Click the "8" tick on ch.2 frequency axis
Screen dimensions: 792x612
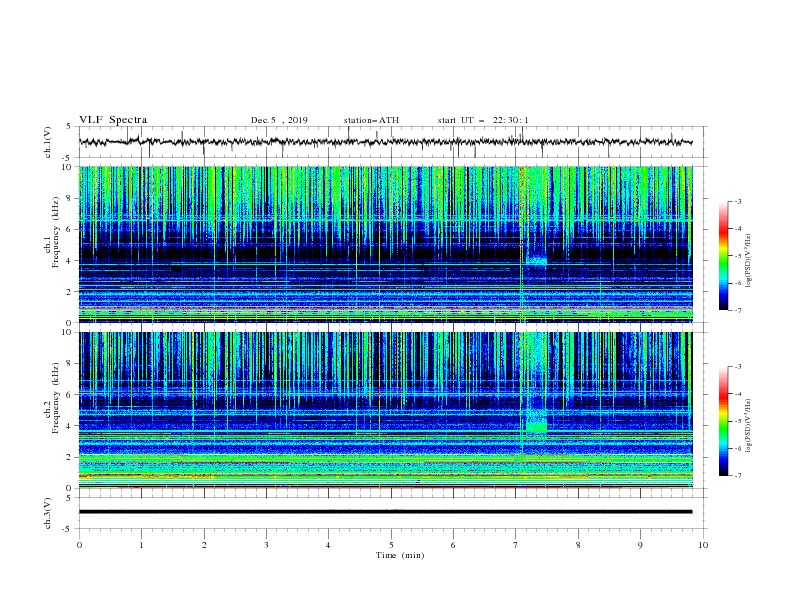[69, 364]
